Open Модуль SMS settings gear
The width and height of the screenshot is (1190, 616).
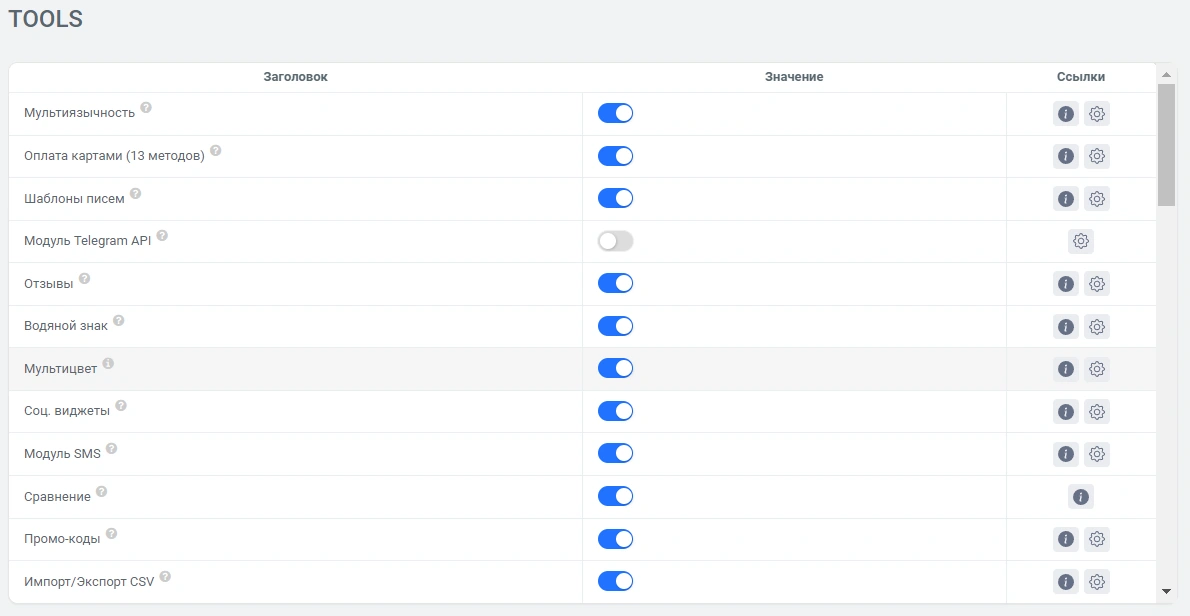coord(1097,454)
